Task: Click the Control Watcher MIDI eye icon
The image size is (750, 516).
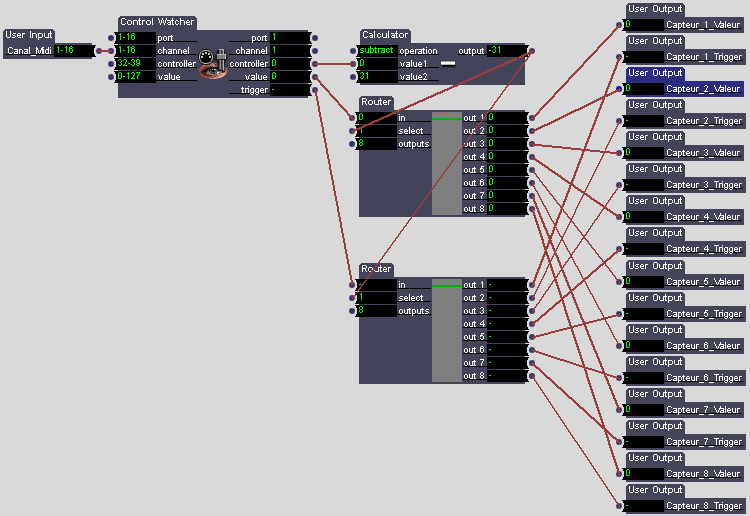Action: coord(212,63)
